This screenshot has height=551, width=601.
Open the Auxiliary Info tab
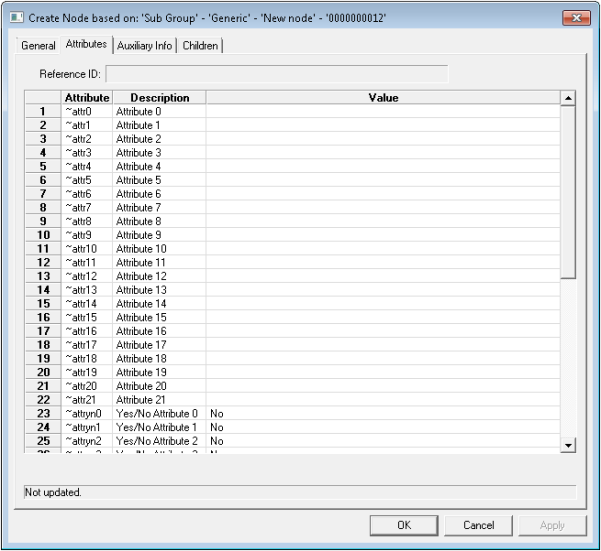click(x=145, y=46)
